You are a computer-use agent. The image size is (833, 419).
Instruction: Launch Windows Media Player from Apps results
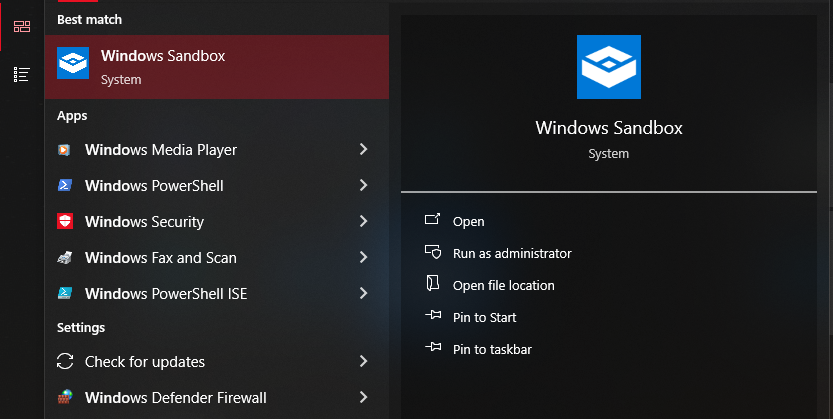pos(217,150)
